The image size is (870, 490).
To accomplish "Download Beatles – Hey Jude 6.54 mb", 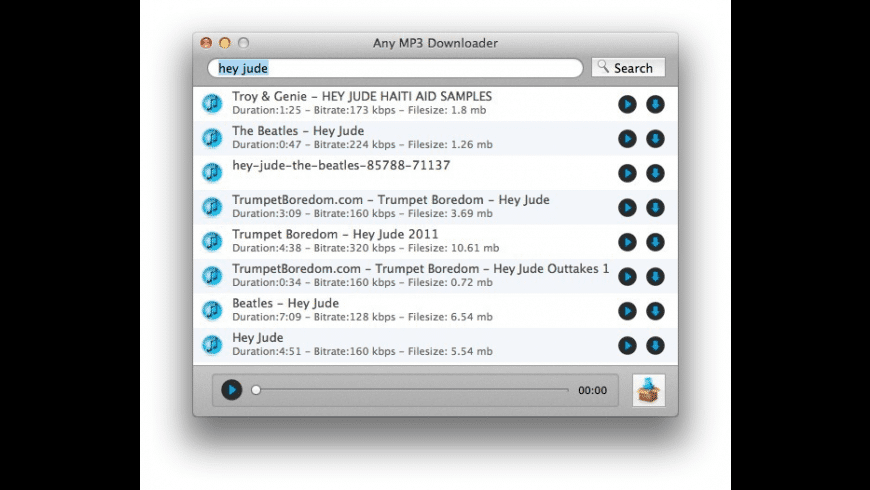I will click(x=655, y=311).
